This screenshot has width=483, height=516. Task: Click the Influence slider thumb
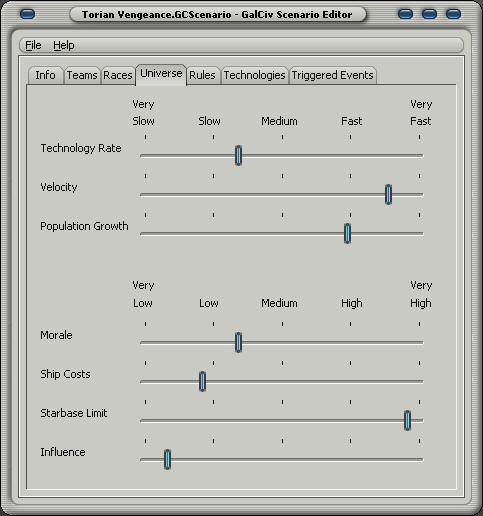coord(168,459)
